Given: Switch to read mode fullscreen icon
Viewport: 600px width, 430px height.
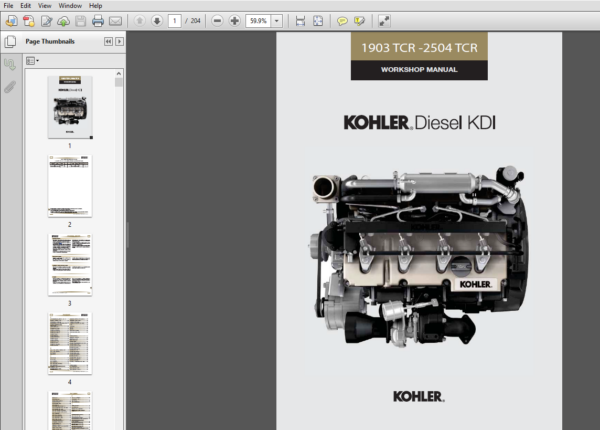Looking at the screenshot, I should pyautogui.click(x=384, y=21).
